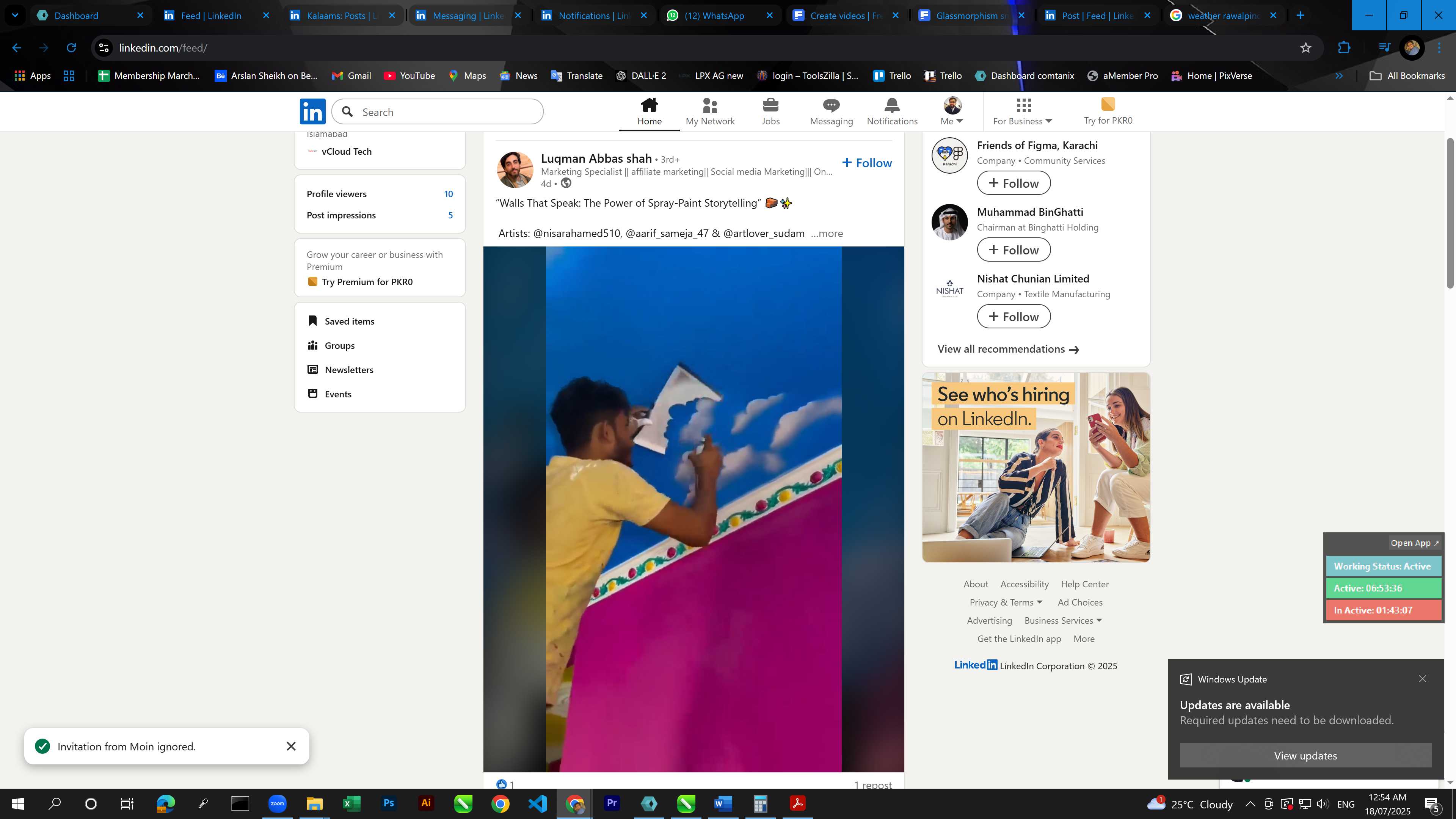Image resolution: width=1456 pixels, height=819 pixels.
Task: Expand the Privacy & Terms dropdown
Action: tap(1006, 602)
